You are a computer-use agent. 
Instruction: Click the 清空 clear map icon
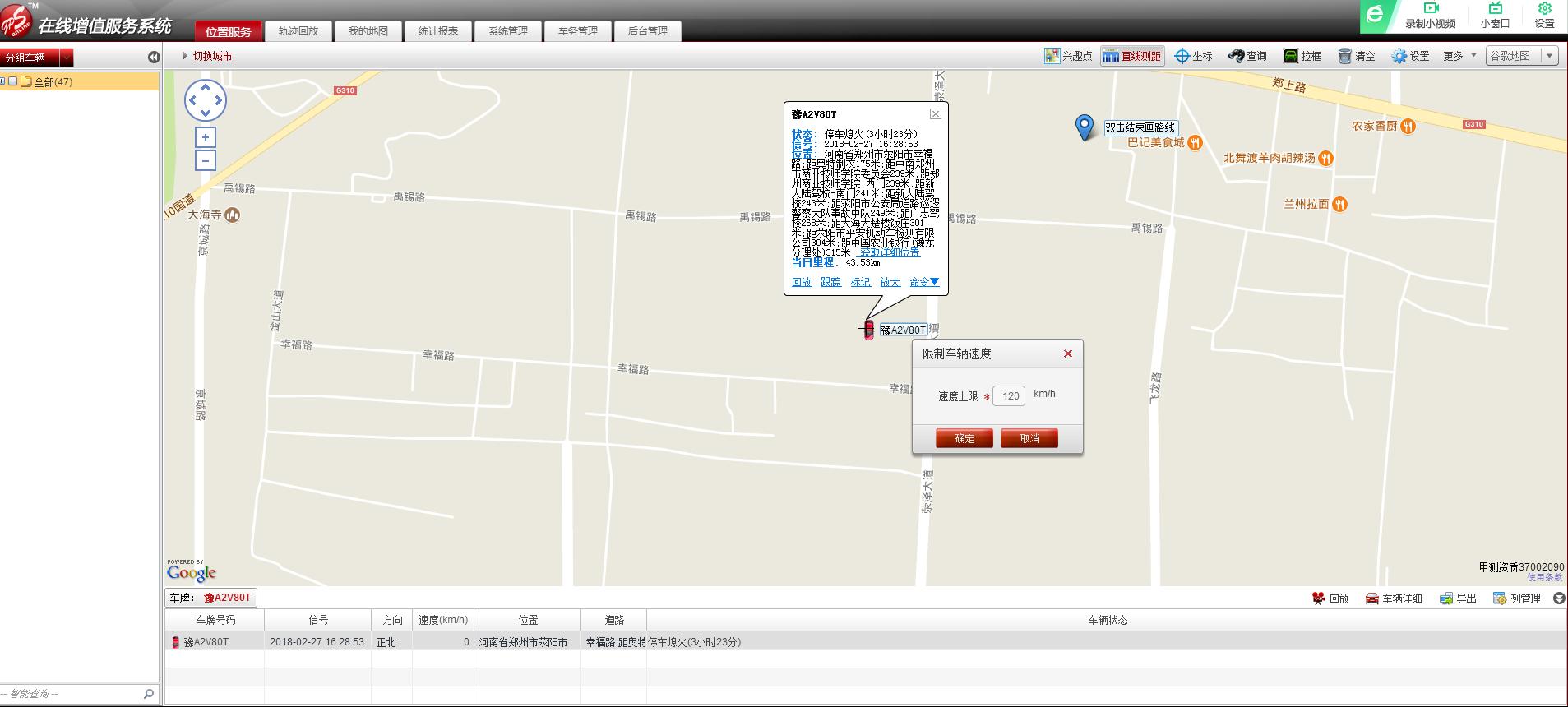pyautogui.click(x=1345, y=56)
